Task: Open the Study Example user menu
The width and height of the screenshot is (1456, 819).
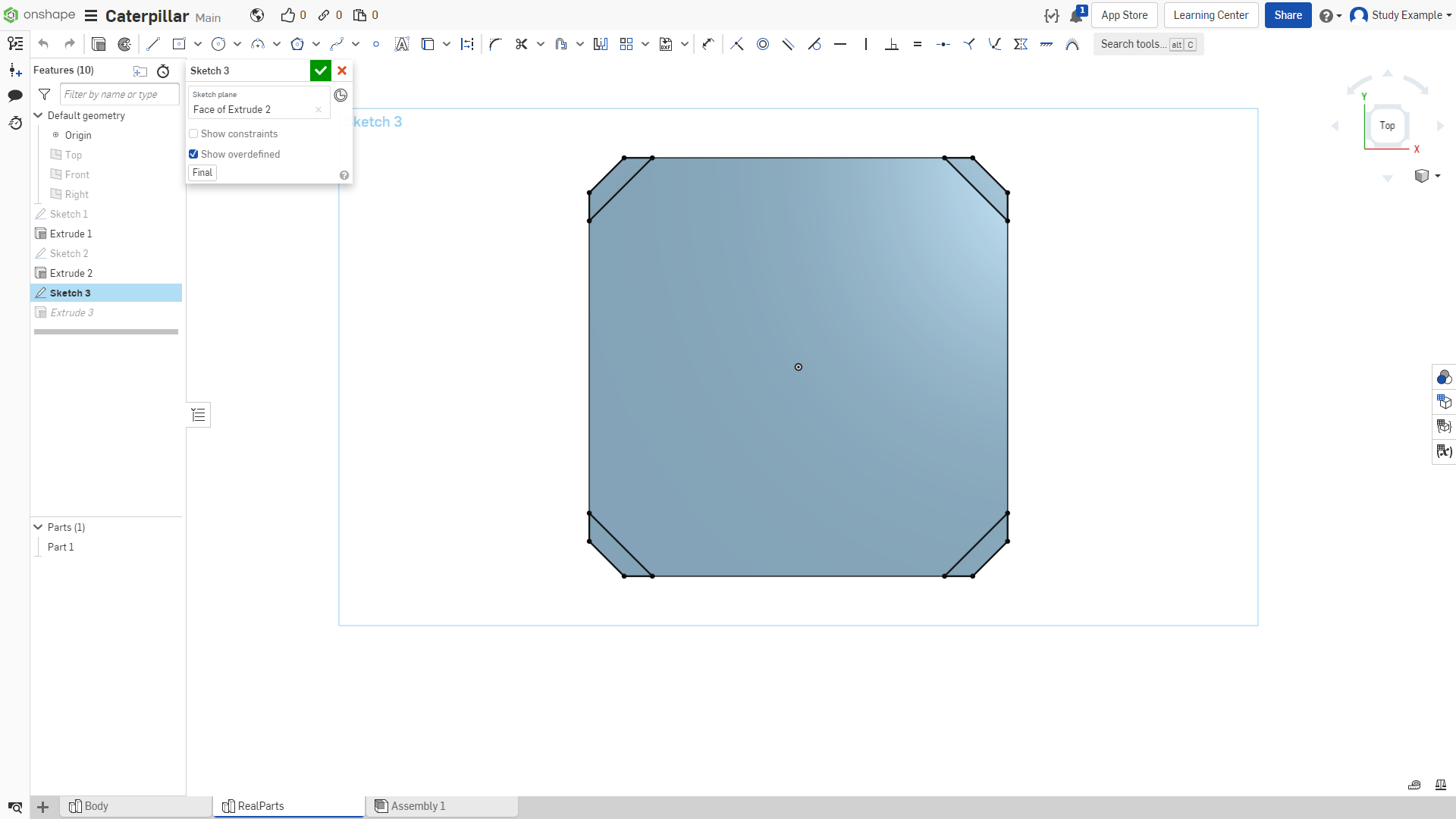Action: coord(1401,15)
